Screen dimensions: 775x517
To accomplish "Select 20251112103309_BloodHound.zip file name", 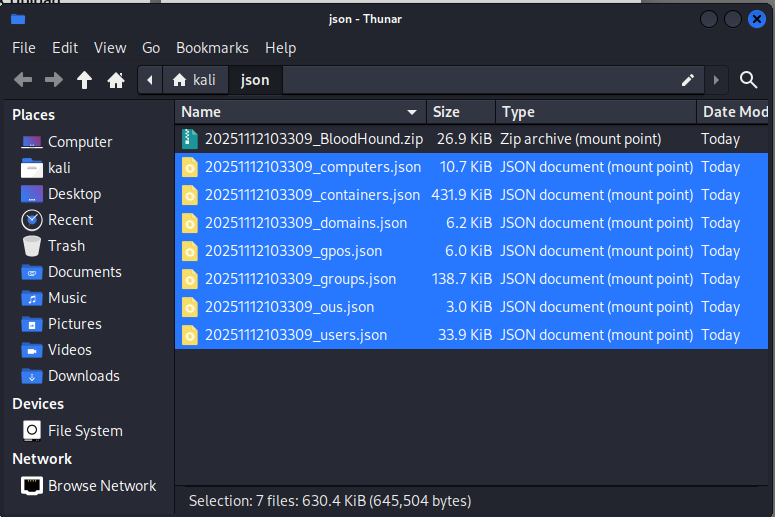I will [314, 139].
